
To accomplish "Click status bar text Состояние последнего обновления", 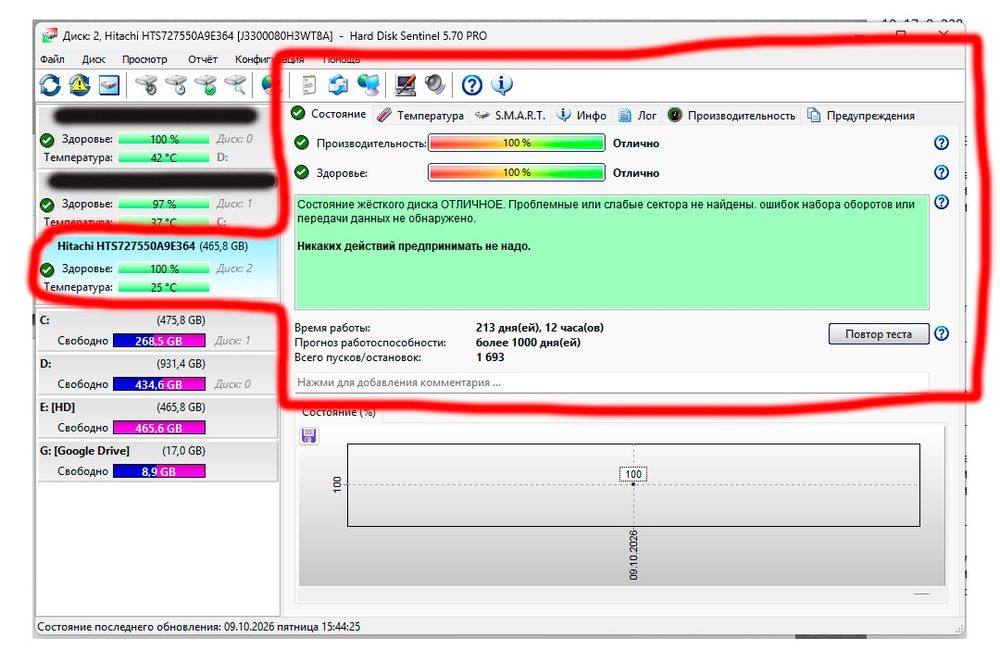I will (x=198, y=627).
